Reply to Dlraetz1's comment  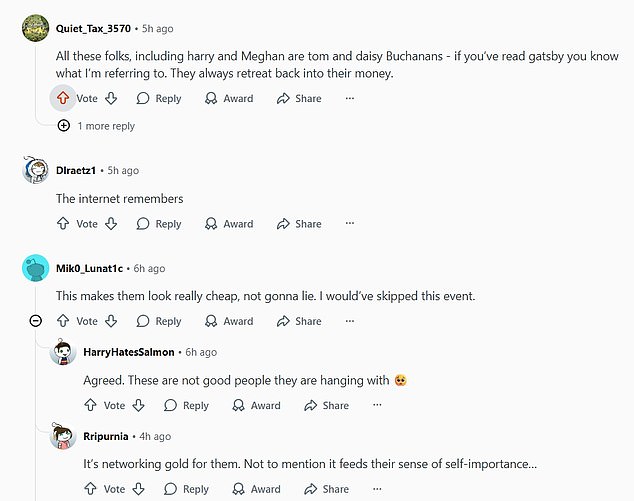pyautogui.click(x=159, y=224)
